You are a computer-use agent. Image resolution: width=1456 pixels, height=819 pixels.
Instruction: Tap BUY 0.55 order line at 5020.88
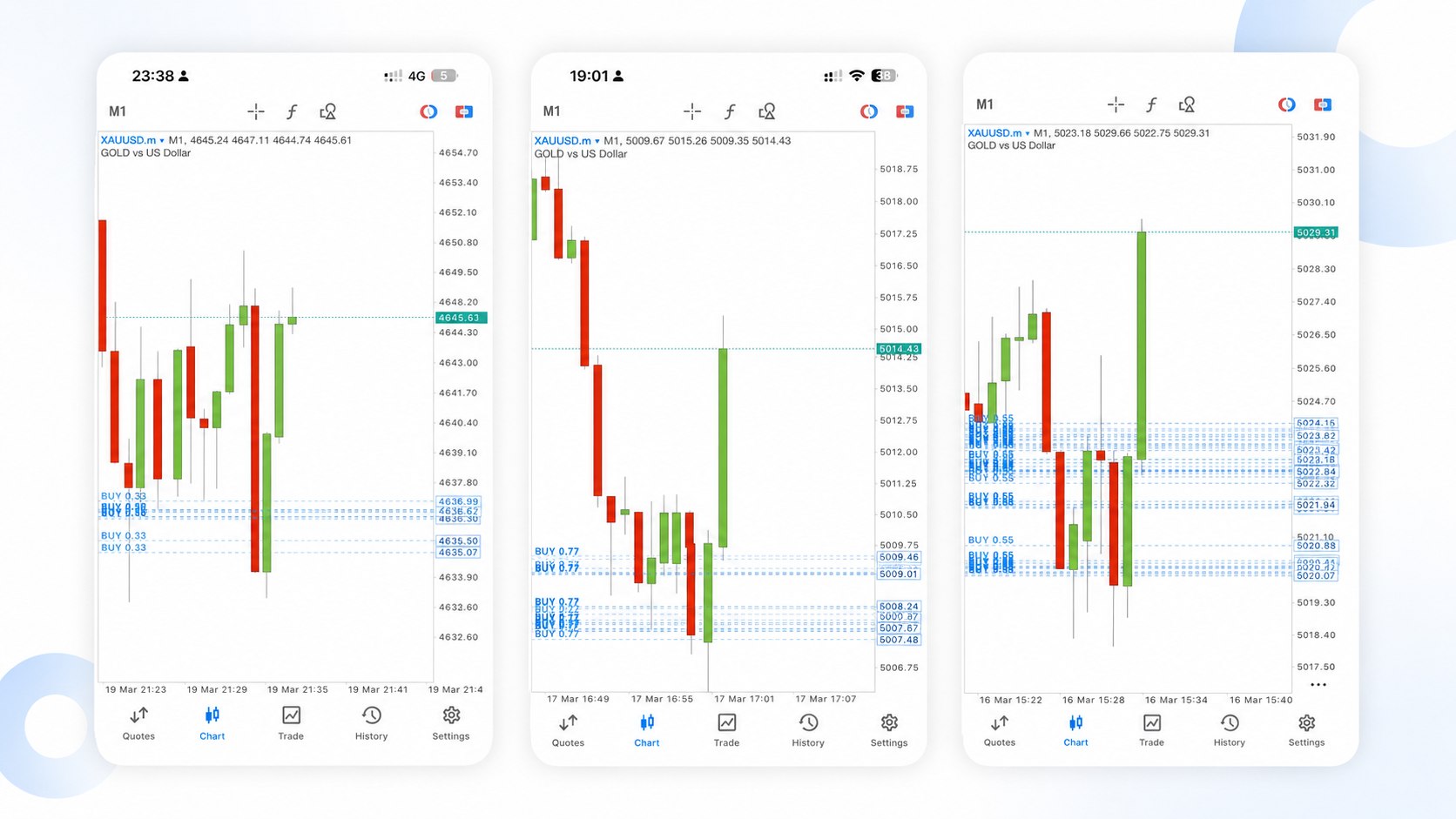tap(991, 540)
